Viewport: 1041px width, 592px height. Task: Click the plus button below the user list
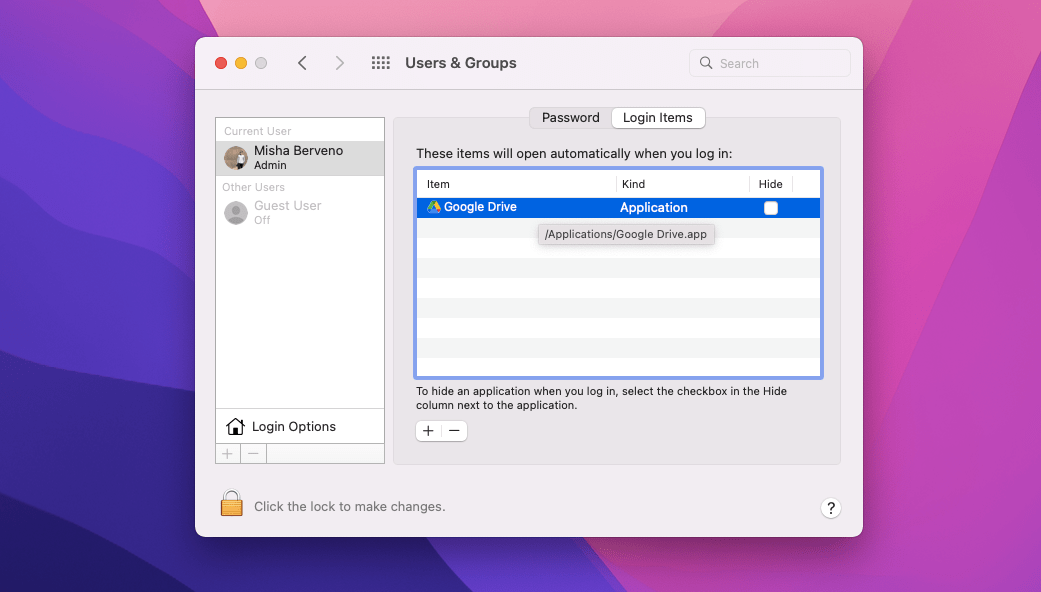[227, 453]
